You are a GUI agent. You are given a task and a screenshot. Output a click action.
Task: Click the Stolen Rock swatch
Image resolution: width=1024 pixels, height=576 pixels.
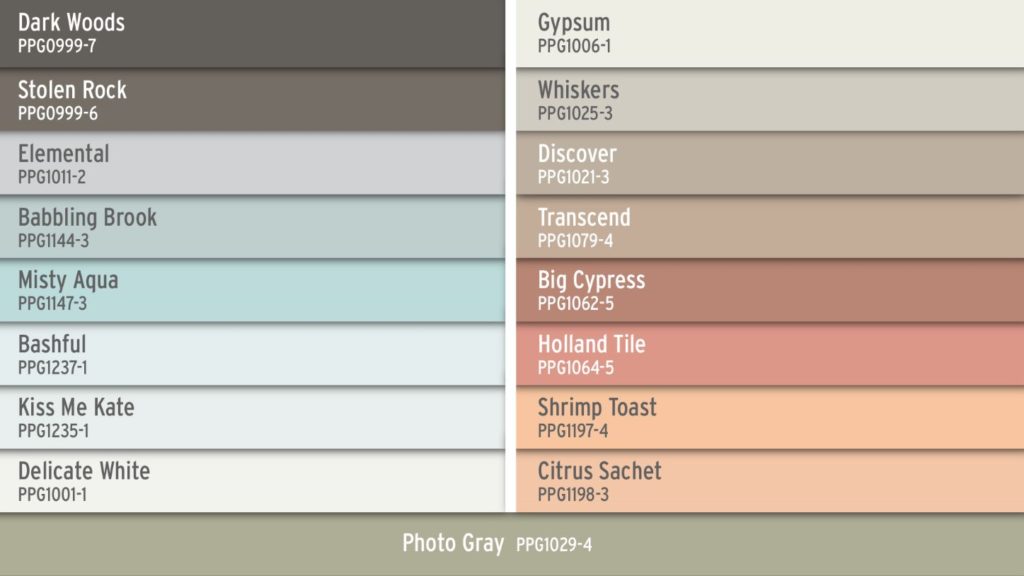(x=252, y=99)
